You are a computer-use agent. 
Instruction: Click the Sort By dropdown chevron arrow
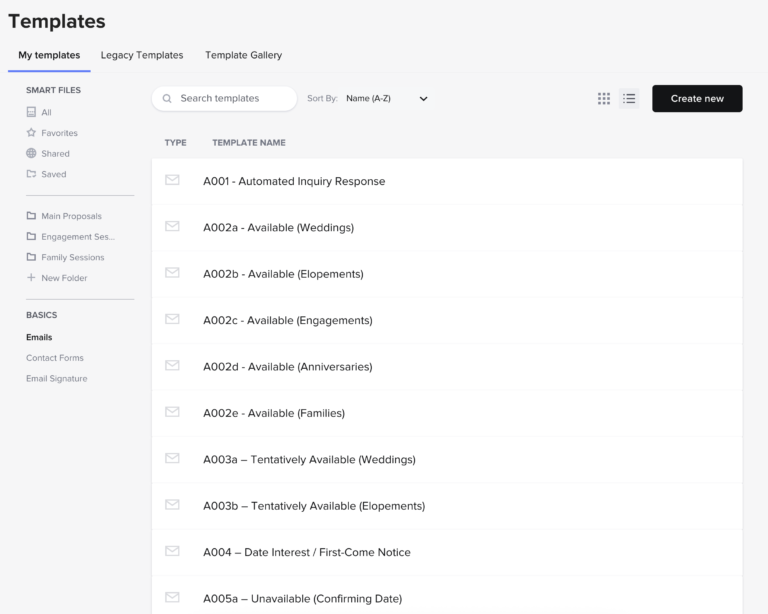point(424,99)
